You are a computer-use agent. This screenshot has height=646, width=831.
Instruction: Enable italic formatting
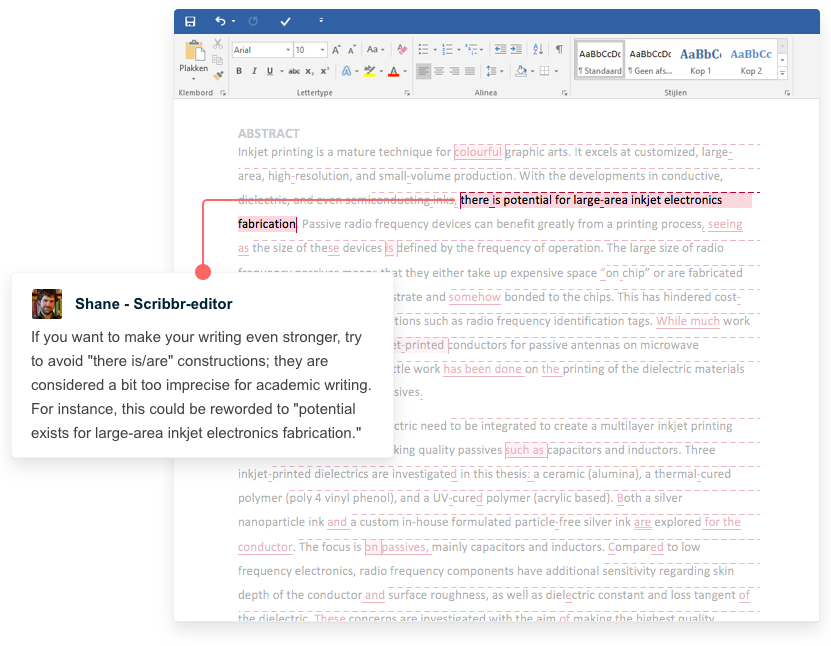(x=254, y=71)
